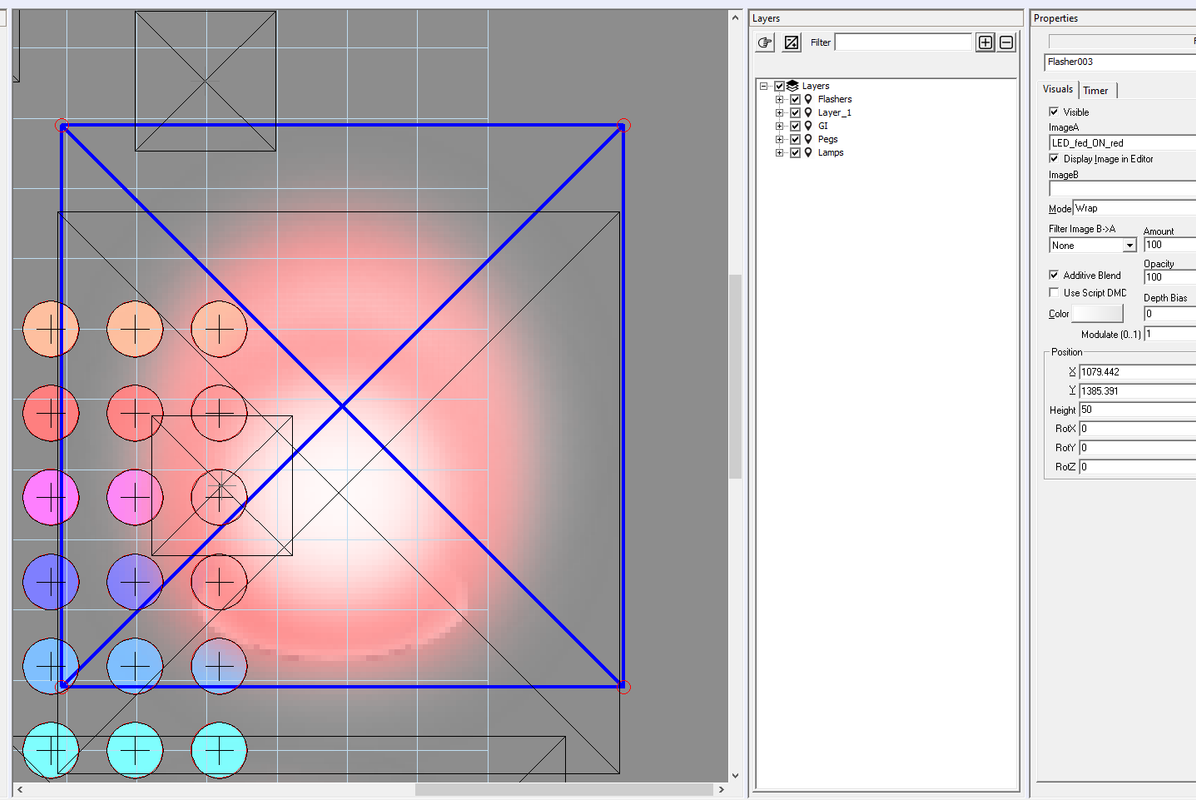Click the editor scroll-left arrow
Screen dimensions: 1196x800
click(x=20, y=790)
